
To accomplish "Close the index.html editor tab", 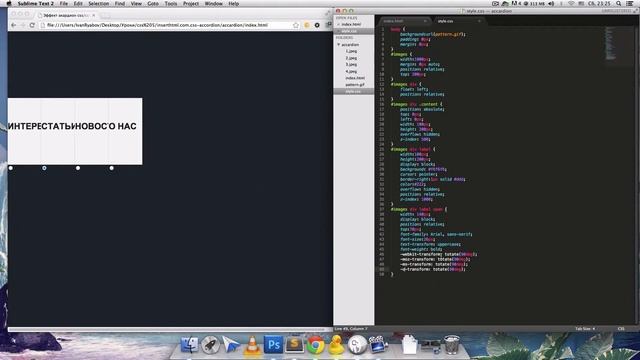I will point(425,21).
